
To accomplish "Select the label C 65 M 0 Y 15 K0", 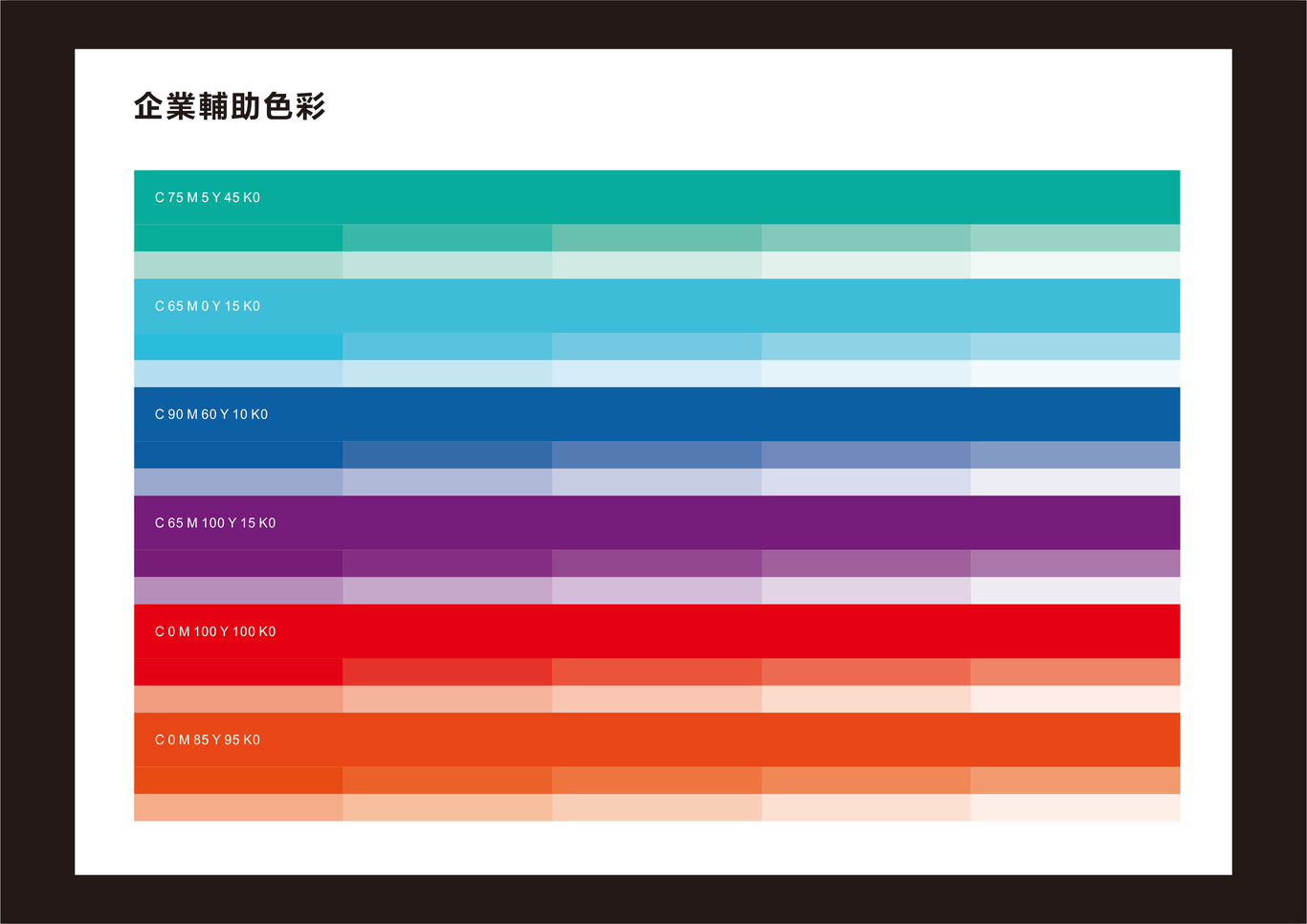I will coord(208,306).
